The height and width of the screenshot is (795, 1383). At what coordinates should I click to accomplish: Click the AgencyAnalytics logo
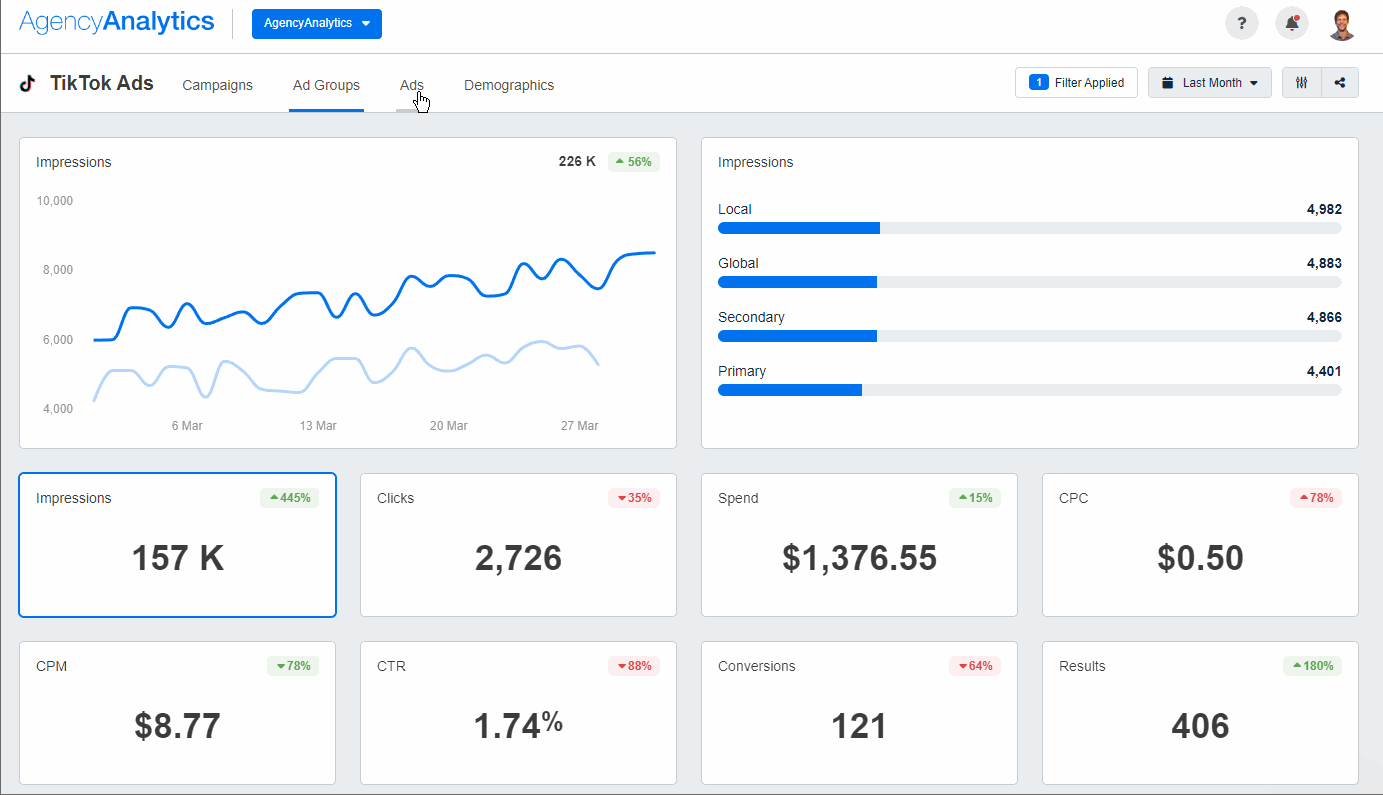pos(117,22)
